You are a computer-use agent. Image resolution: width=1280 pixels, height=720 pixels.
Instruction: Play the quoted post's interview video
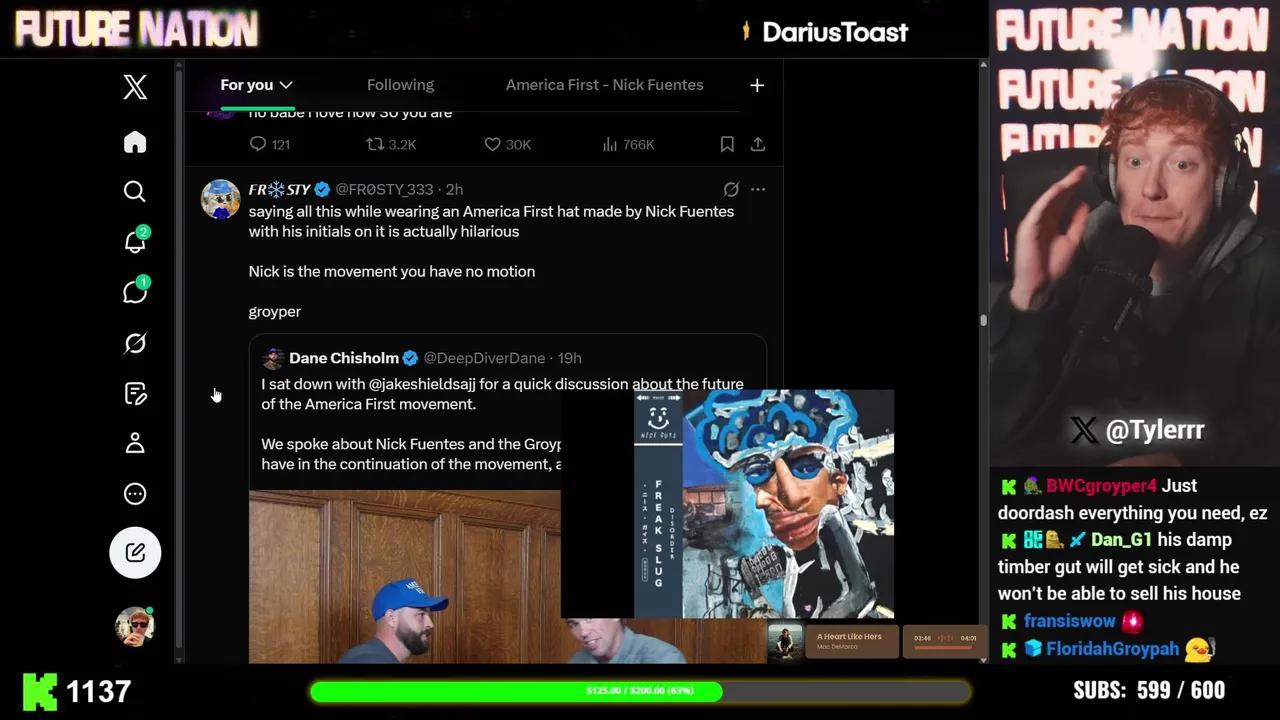[405, 576]
